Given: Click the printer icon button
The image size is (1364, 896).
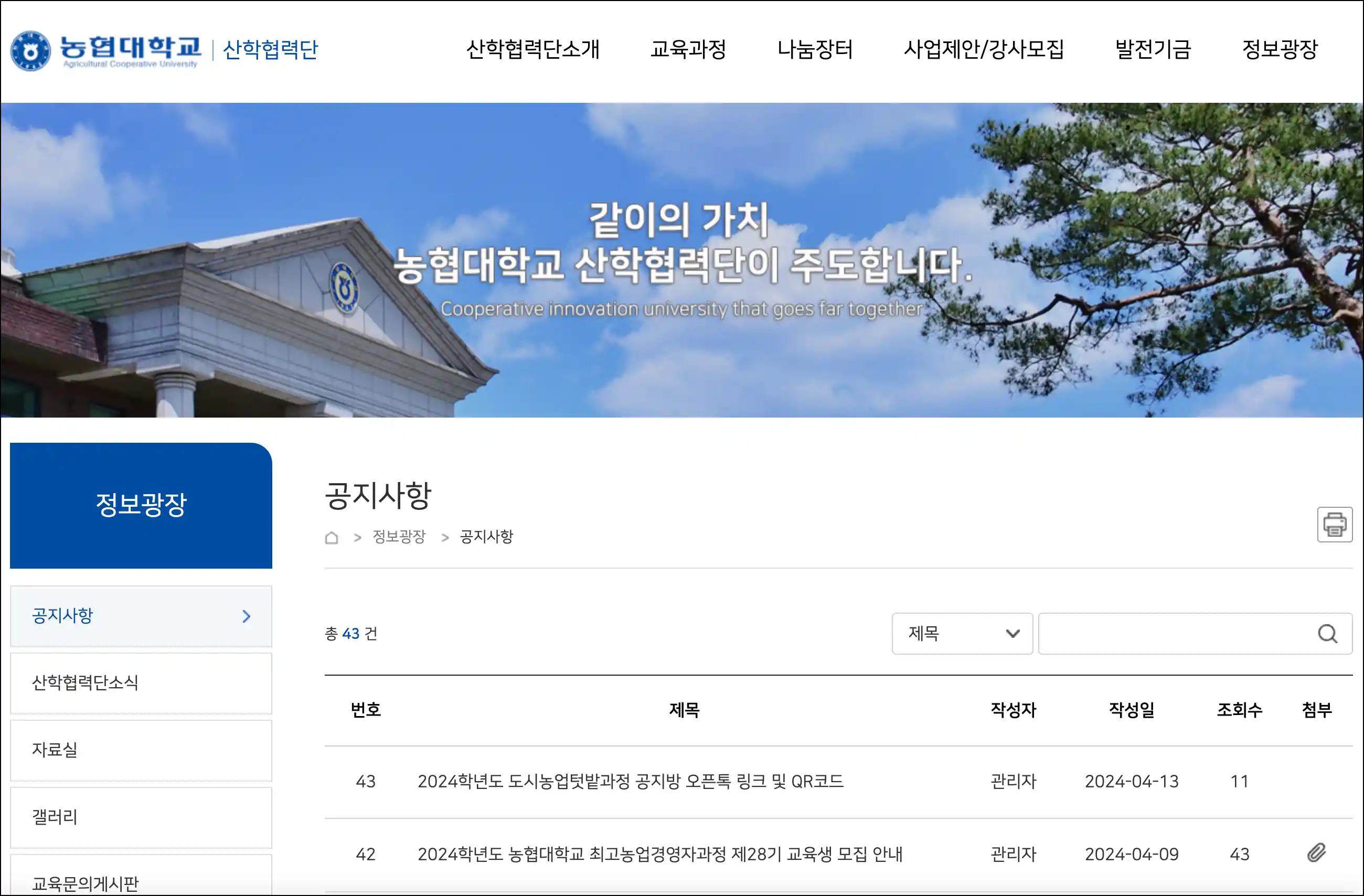Looking at the screenshot, I should [x=1334, y=524].
